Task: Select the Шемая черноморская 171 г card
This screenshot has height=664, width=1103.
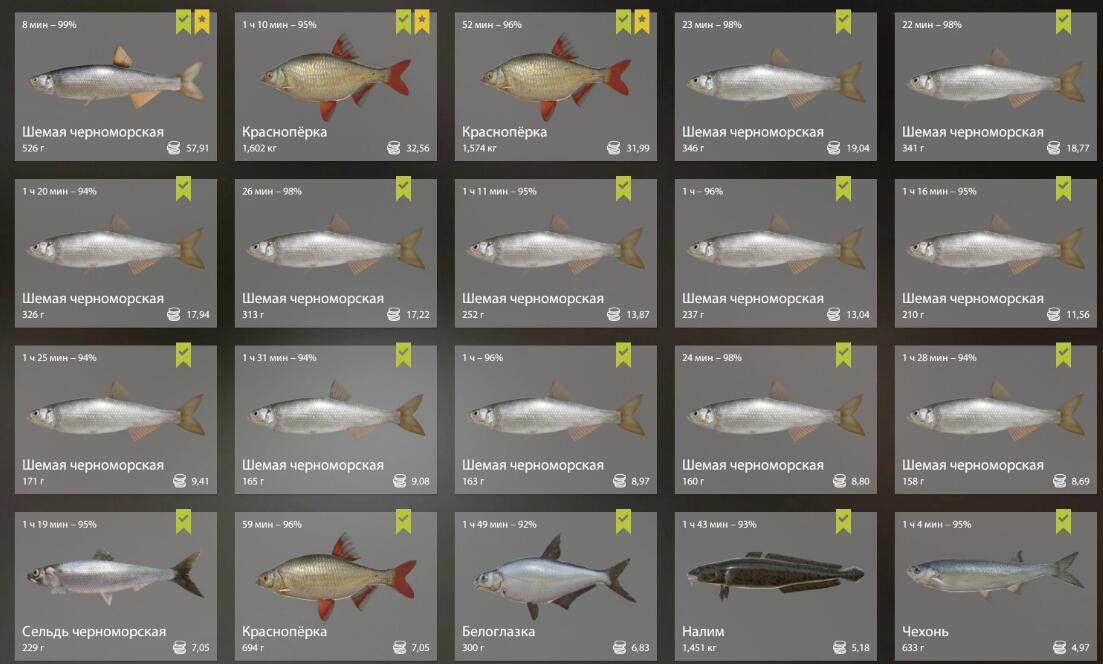Action: pos(116,420)
